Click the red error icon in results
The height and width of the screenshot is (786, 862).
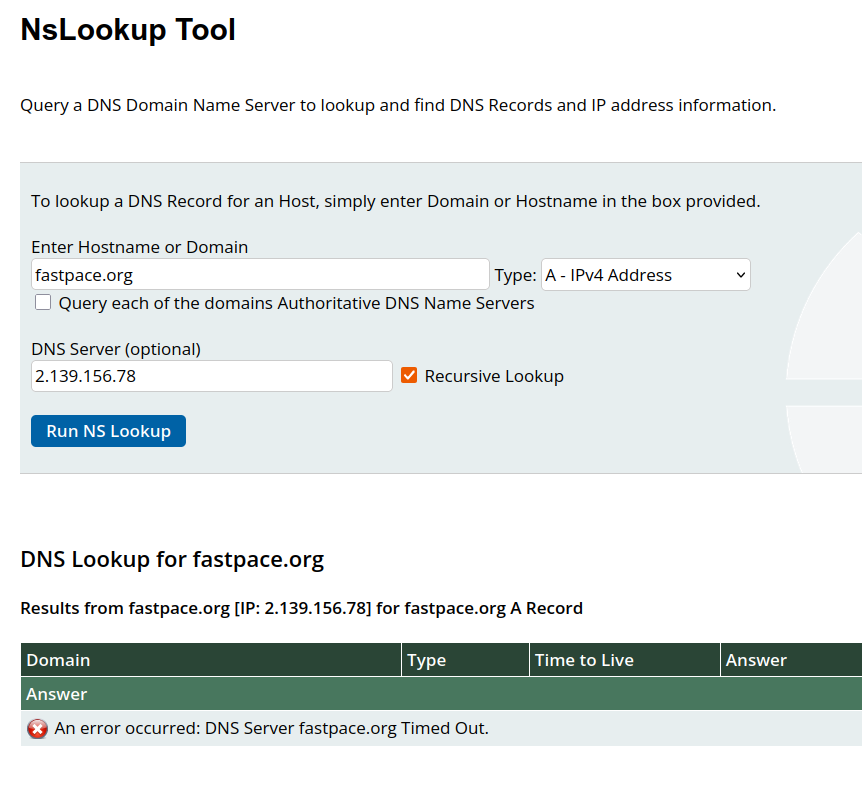click(x=37, y=729)
